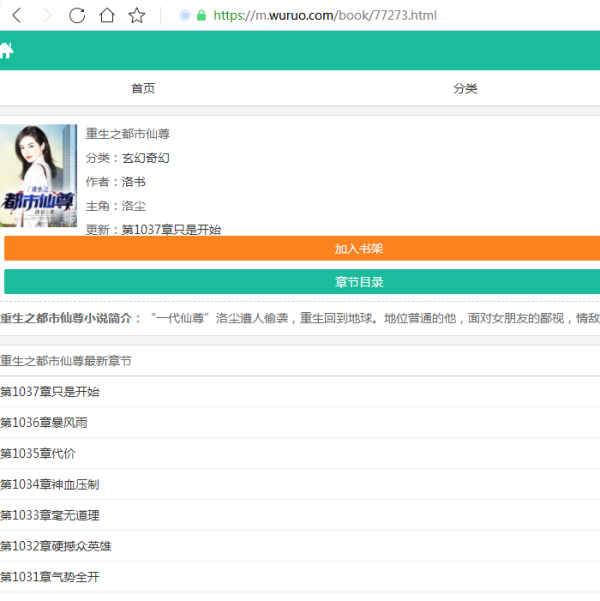Open chapter 第1032章硬撼众英雄
The image size is (600, 601).
pyautogui.click(x=56, y=547)
